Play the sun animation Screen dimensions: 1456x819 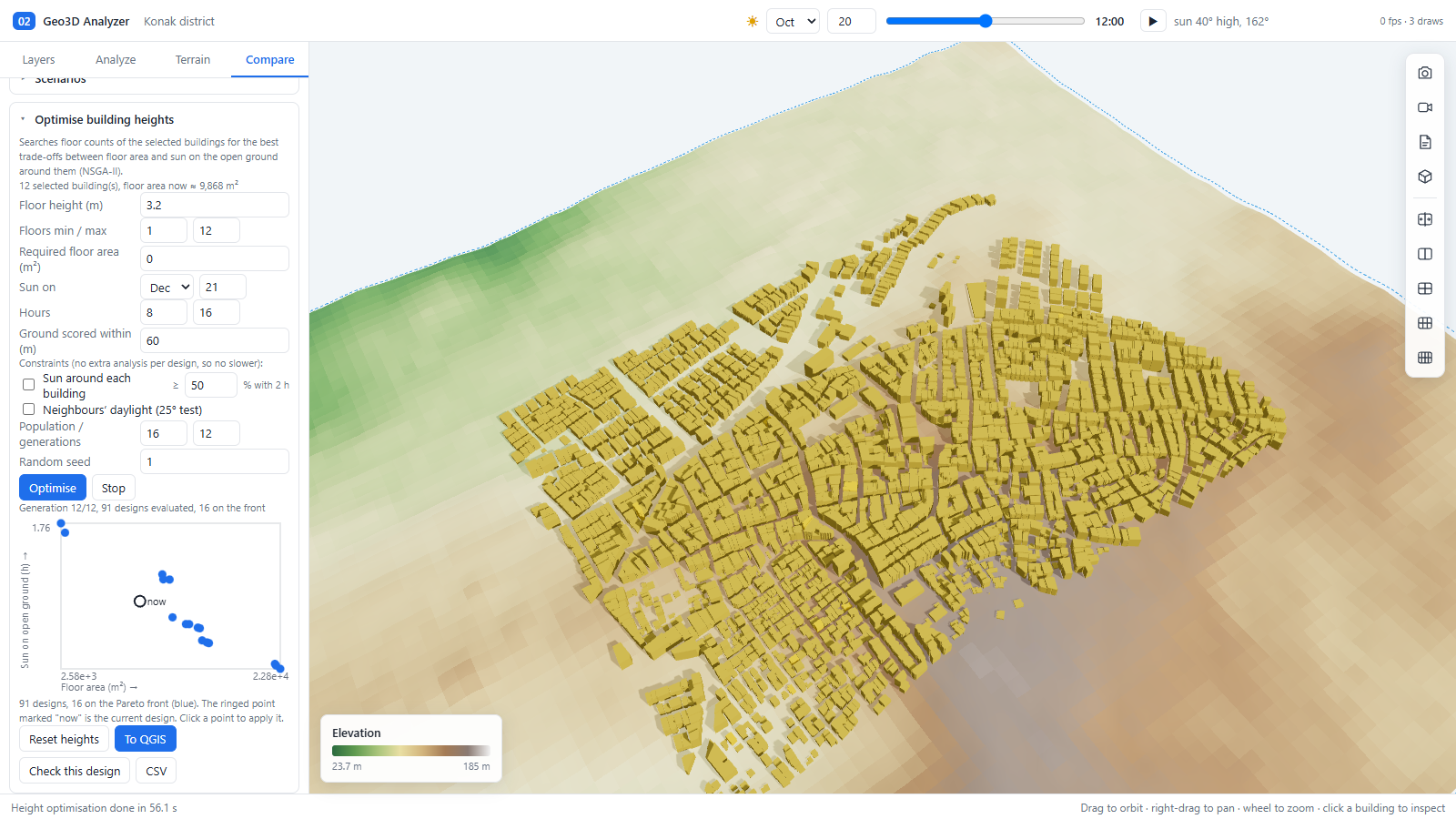(1153, 21)
